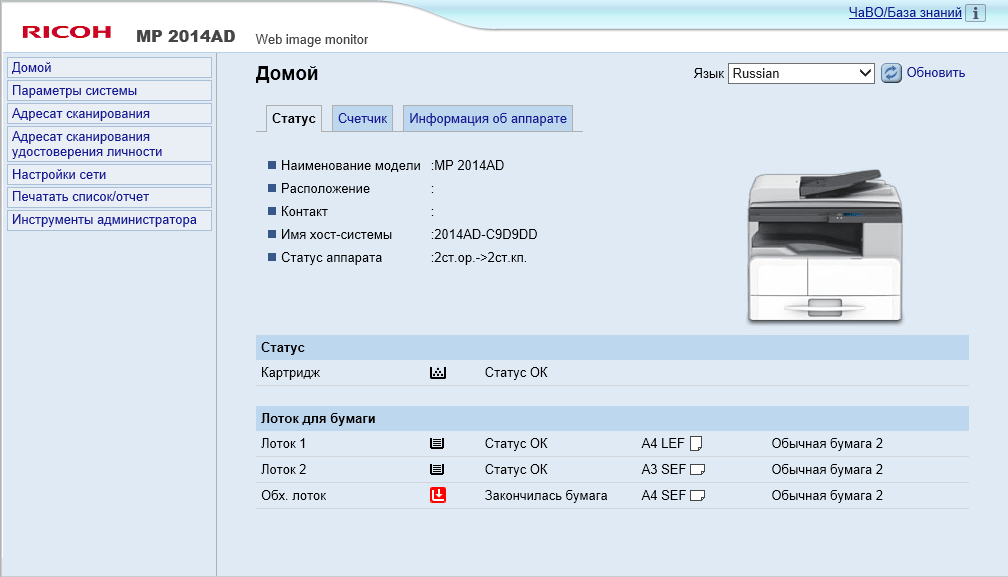Viewport: 1008px width, 577px height.
Task: Click the MP 2014AD printer image
Action: (x=825, y=245)
